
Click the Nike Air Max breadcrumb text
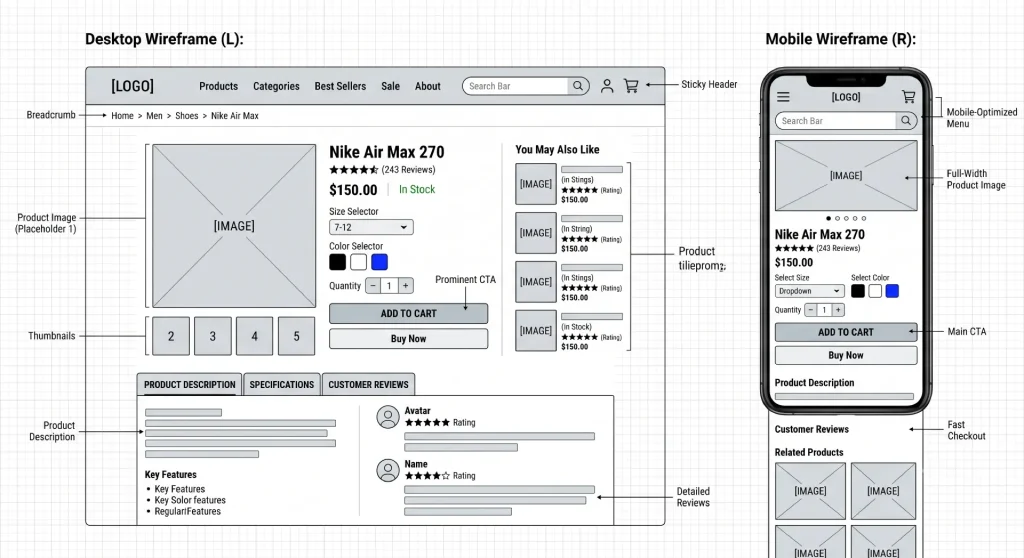(x=234, y=116)
